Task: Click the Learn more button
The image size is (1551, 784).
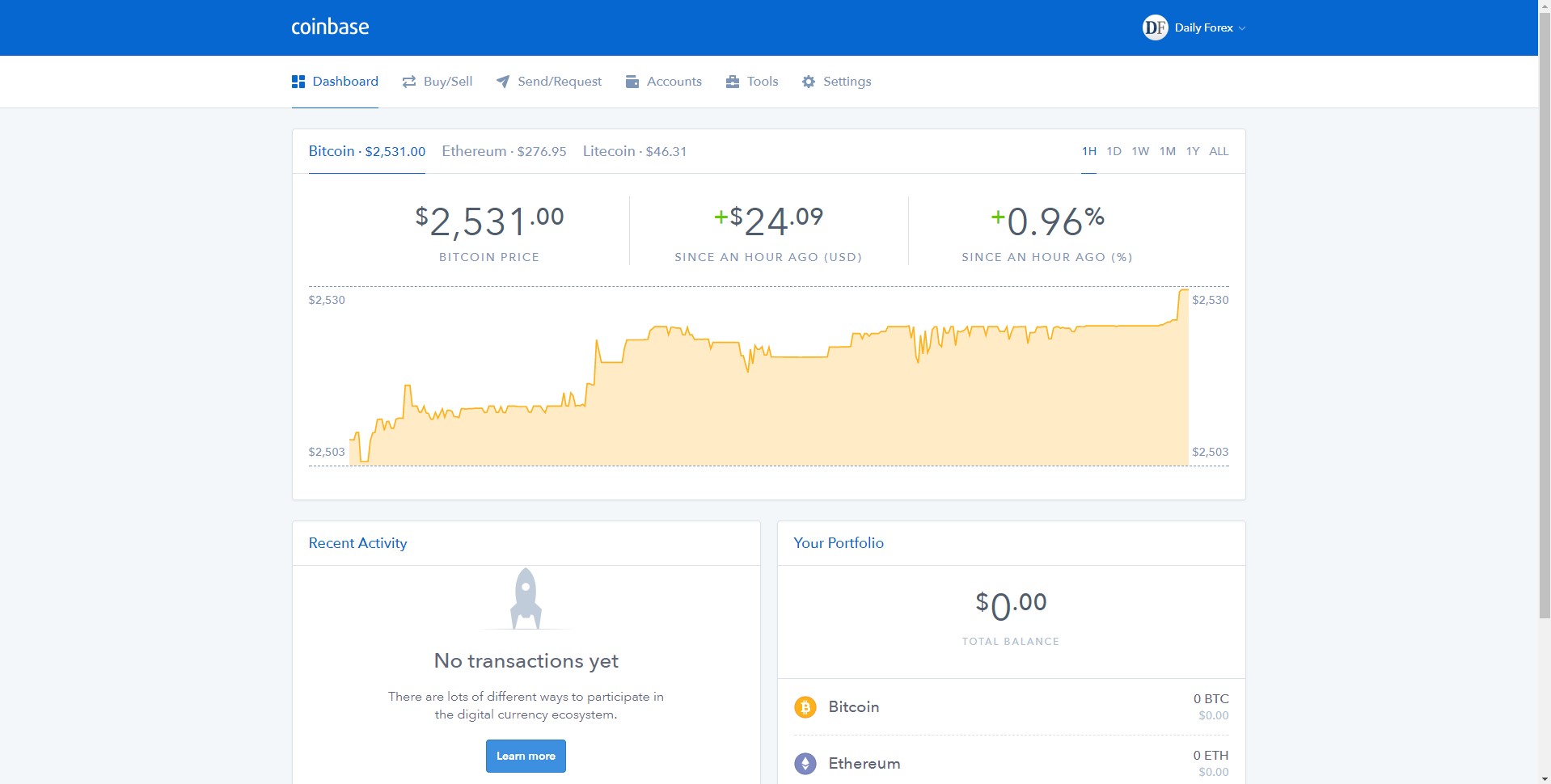Action: tap(526, 756)
